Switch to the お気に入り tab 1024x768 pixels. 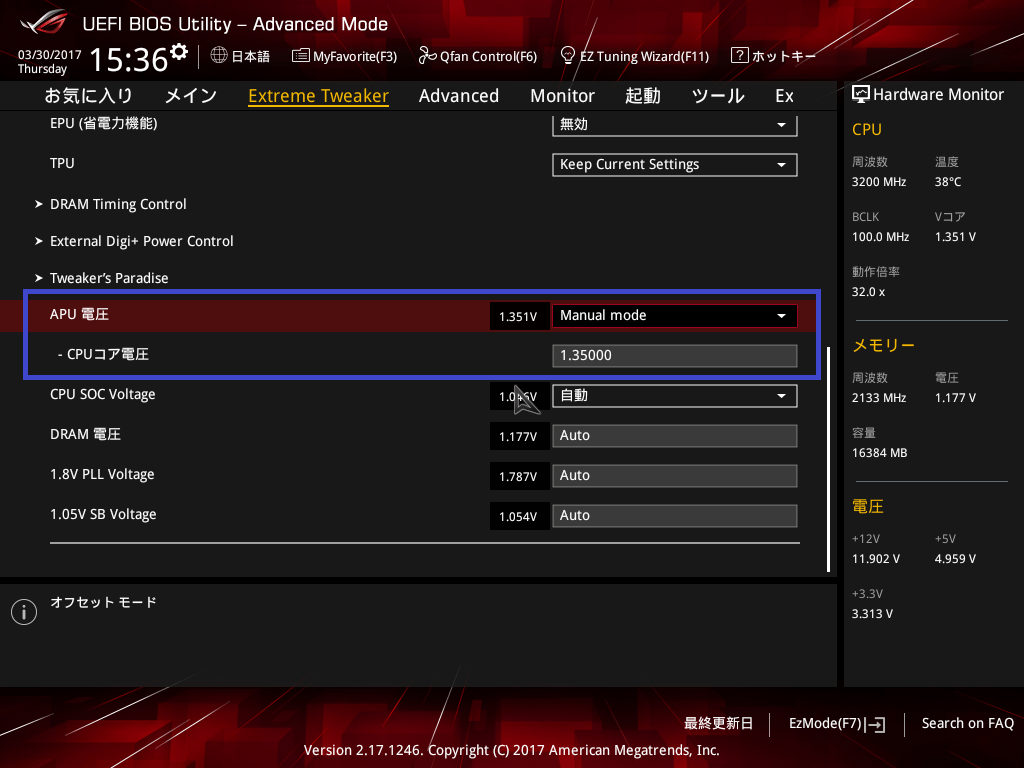coord(89,96)
